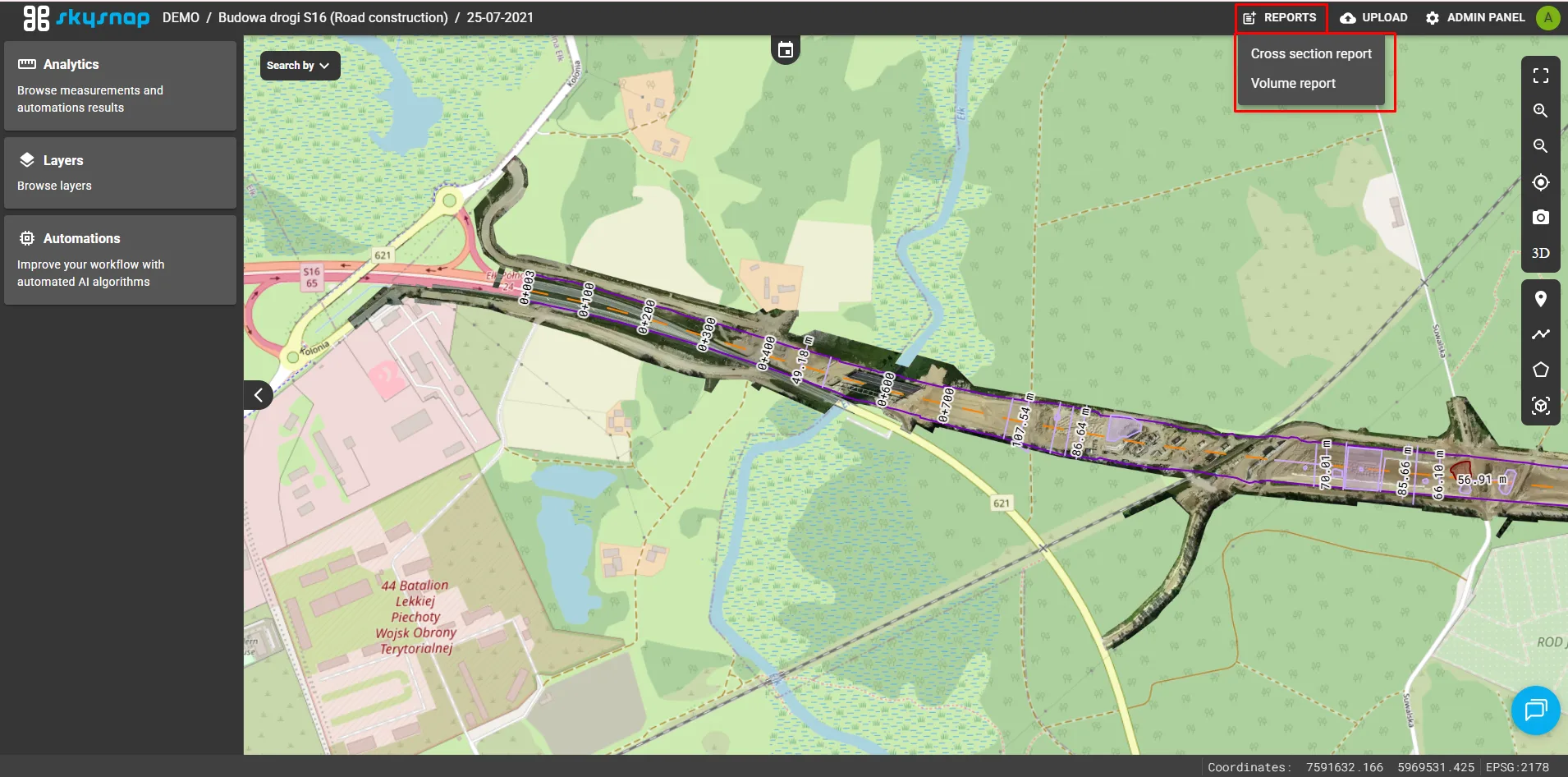Open the Reports dropdown menu
This screenshot has width=1568, height=777.
click(1281, 17)
